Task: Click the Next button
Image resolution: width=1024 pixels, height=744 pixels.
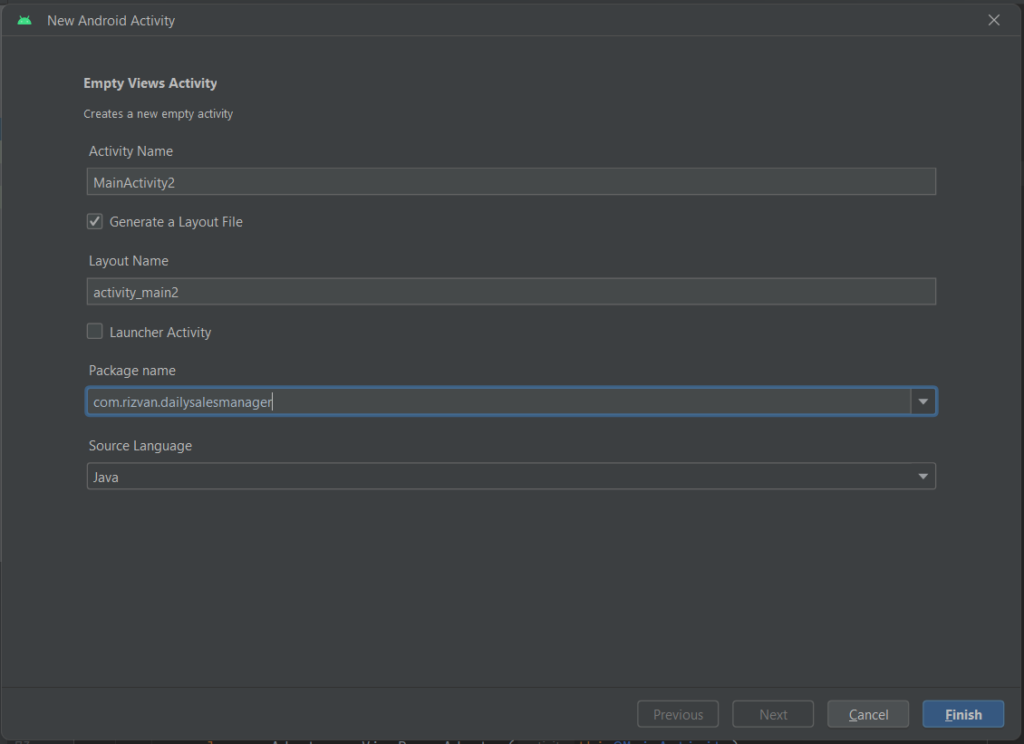Action: [773, 714]
